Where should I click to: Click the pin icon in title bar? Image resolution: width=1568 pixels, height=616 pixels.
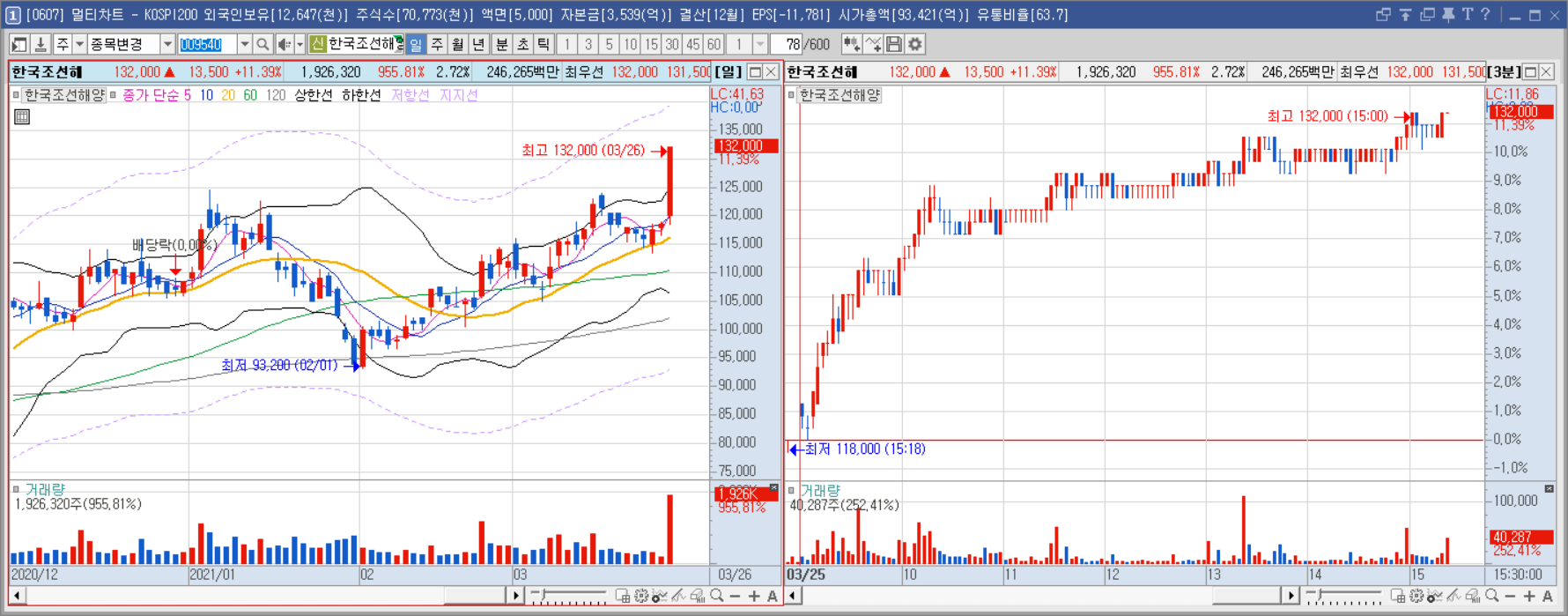1447,15
